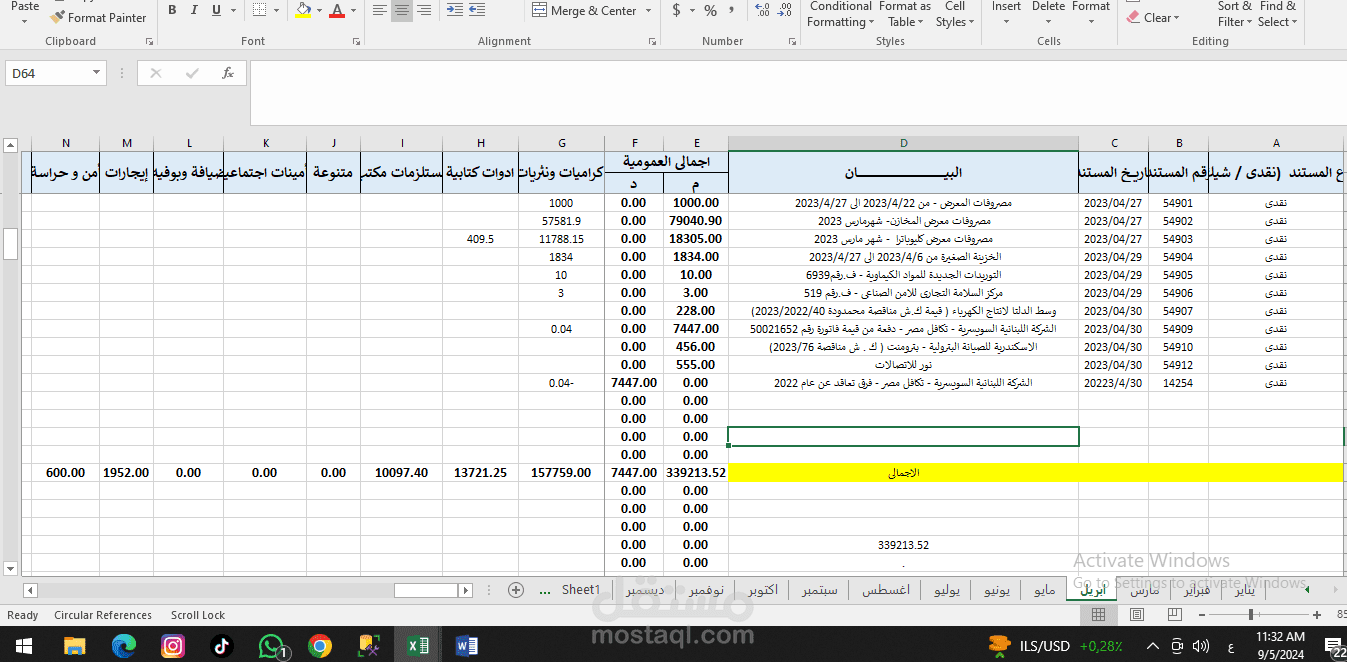Select the document number 54903 cell
The width and height of the screenshot is (1347, 662).
tap(1178, 239)
